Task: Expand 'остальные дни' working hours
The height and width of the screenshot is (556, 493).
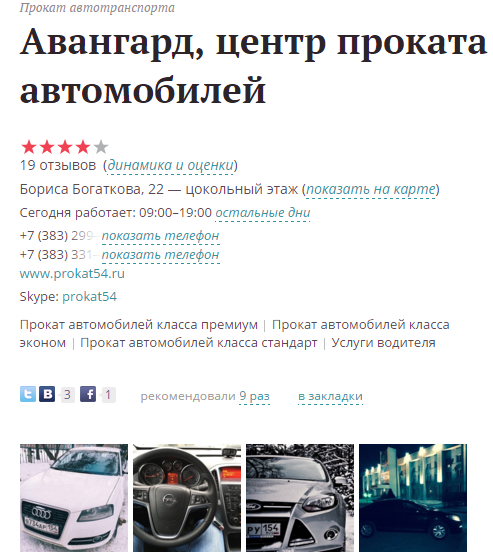Action: pyautogui.click(x=263, y=213)
